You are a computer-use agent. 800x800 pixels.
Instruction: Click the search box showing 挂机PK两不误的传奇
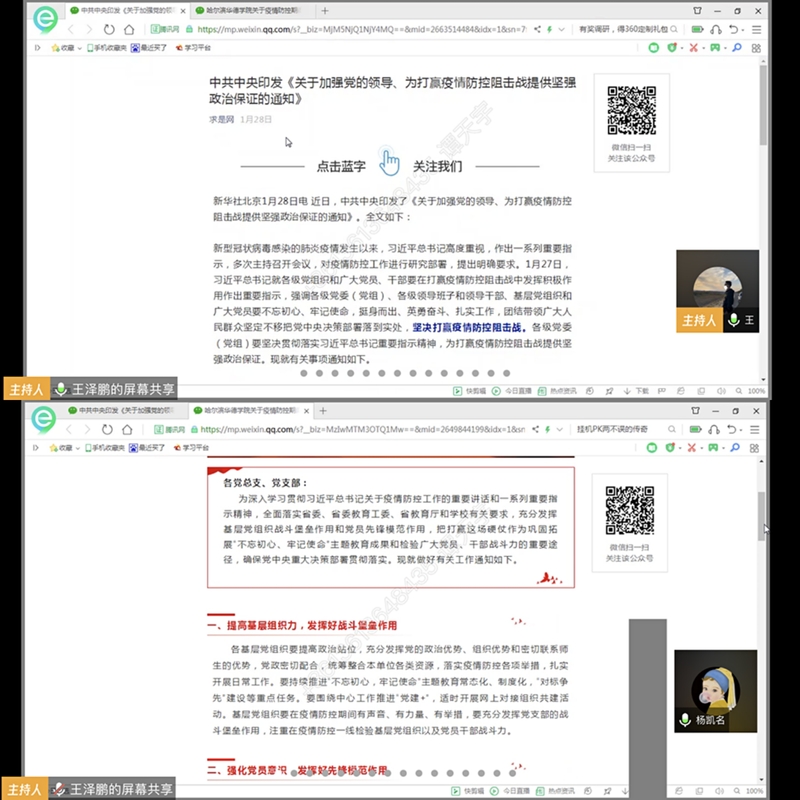pos(615,428)
